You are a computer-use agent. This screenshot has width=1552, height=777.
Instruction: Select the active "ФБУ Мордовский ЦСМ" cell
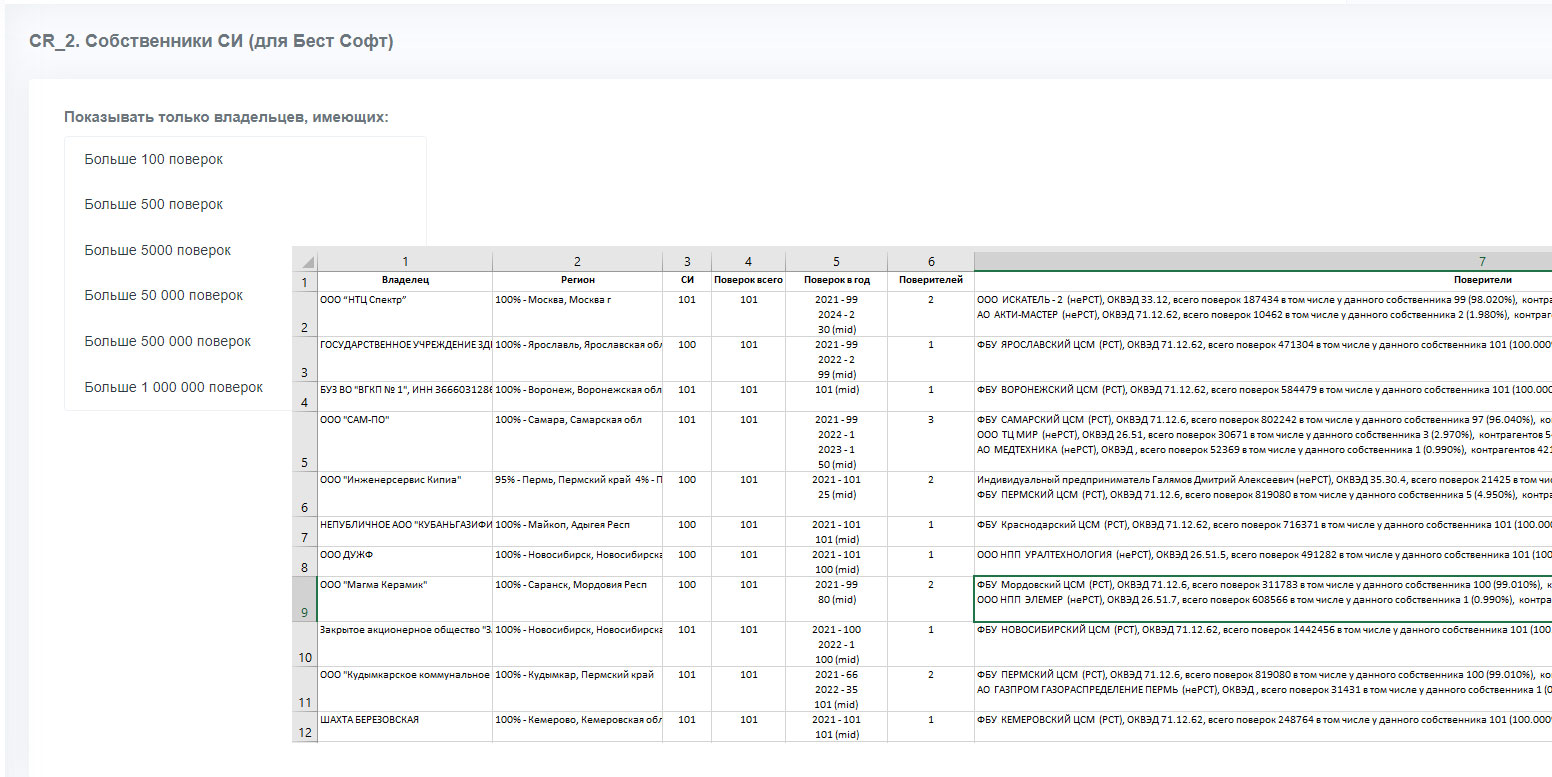[1263, 599]
